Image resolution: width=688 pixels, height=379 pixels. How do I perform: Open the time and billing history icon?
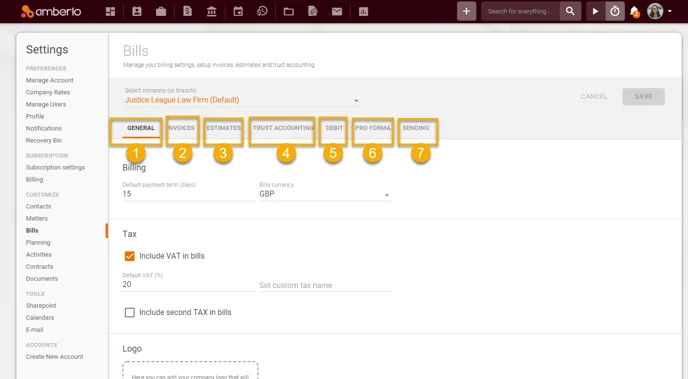coord(262,11)
